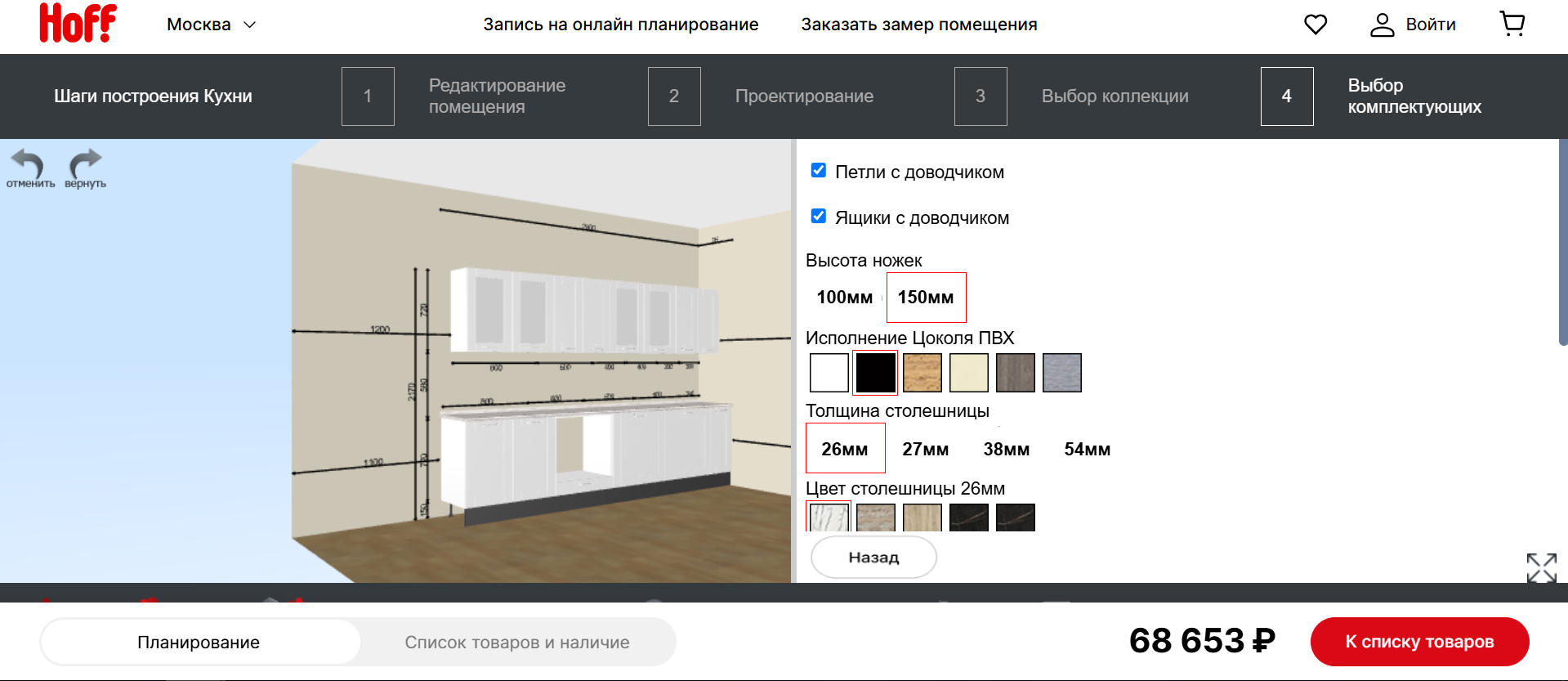
Task: Click the user profile icon
Action: click(1382, 25)
